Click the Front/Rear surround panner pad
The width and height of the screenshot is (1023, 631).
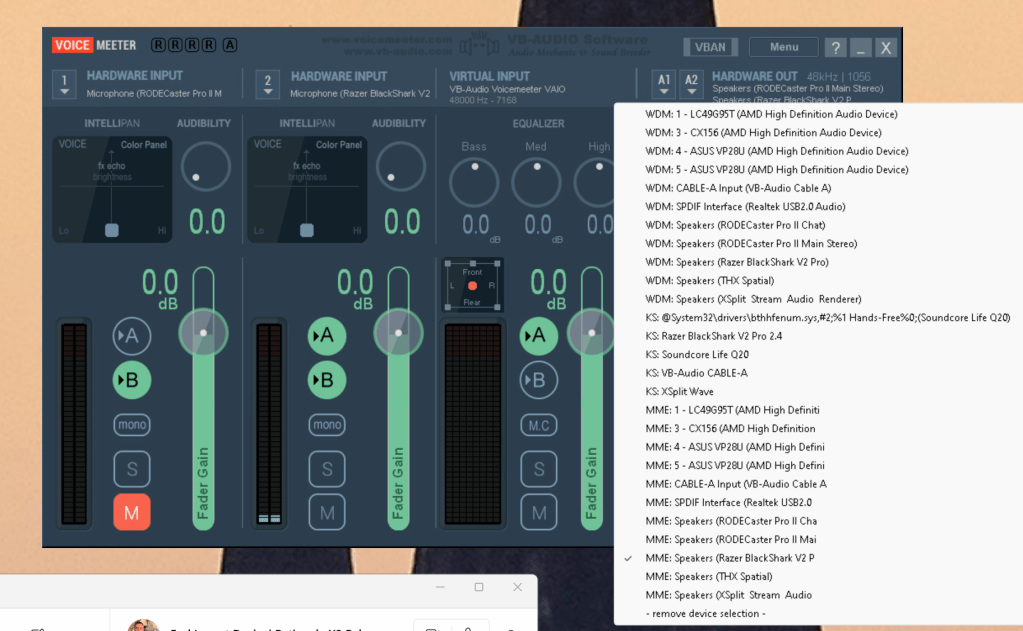(472, 285)
